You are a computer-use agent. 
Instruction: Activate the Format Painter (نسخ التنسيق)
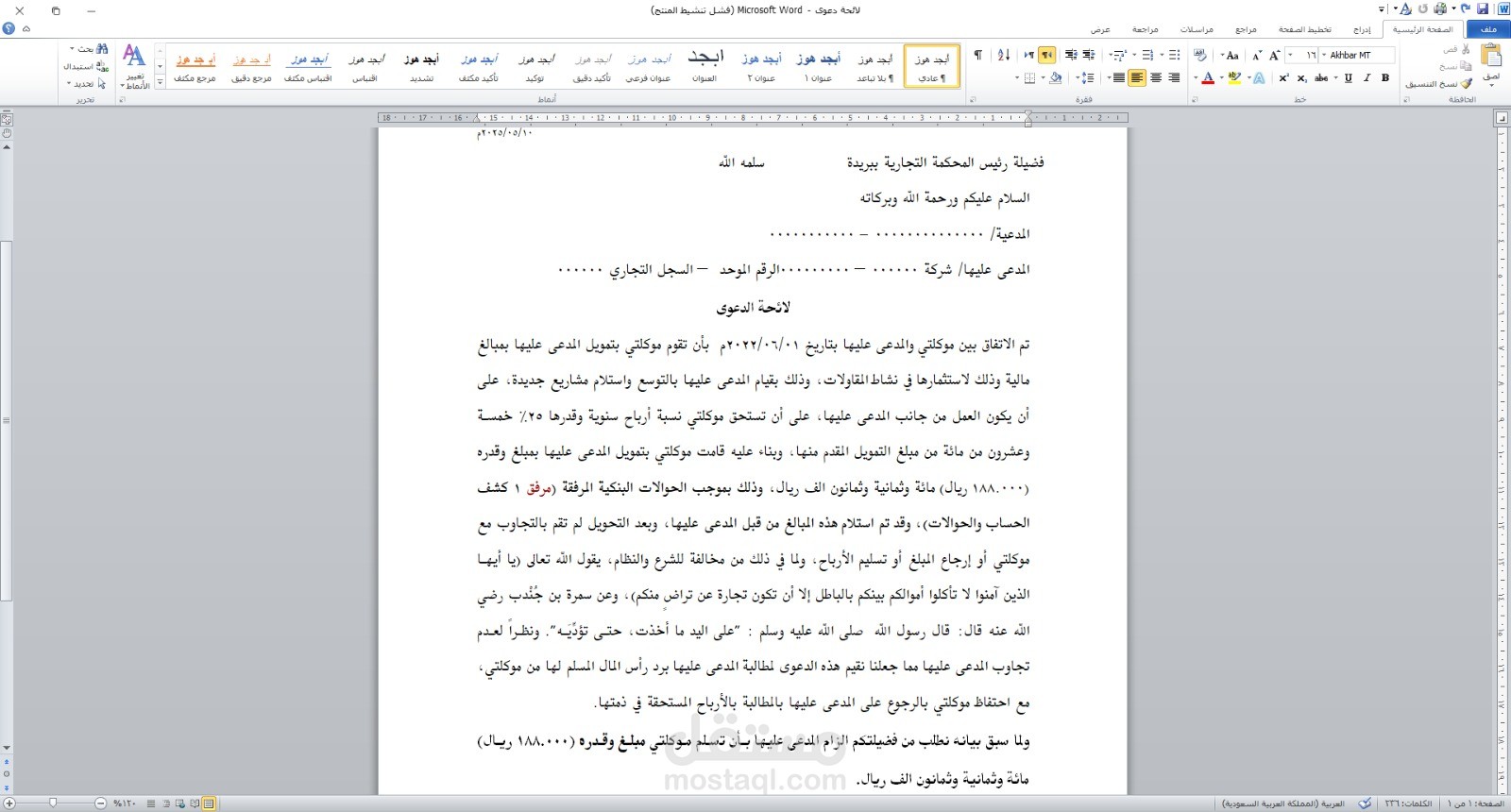click(x=1440, y=83)
